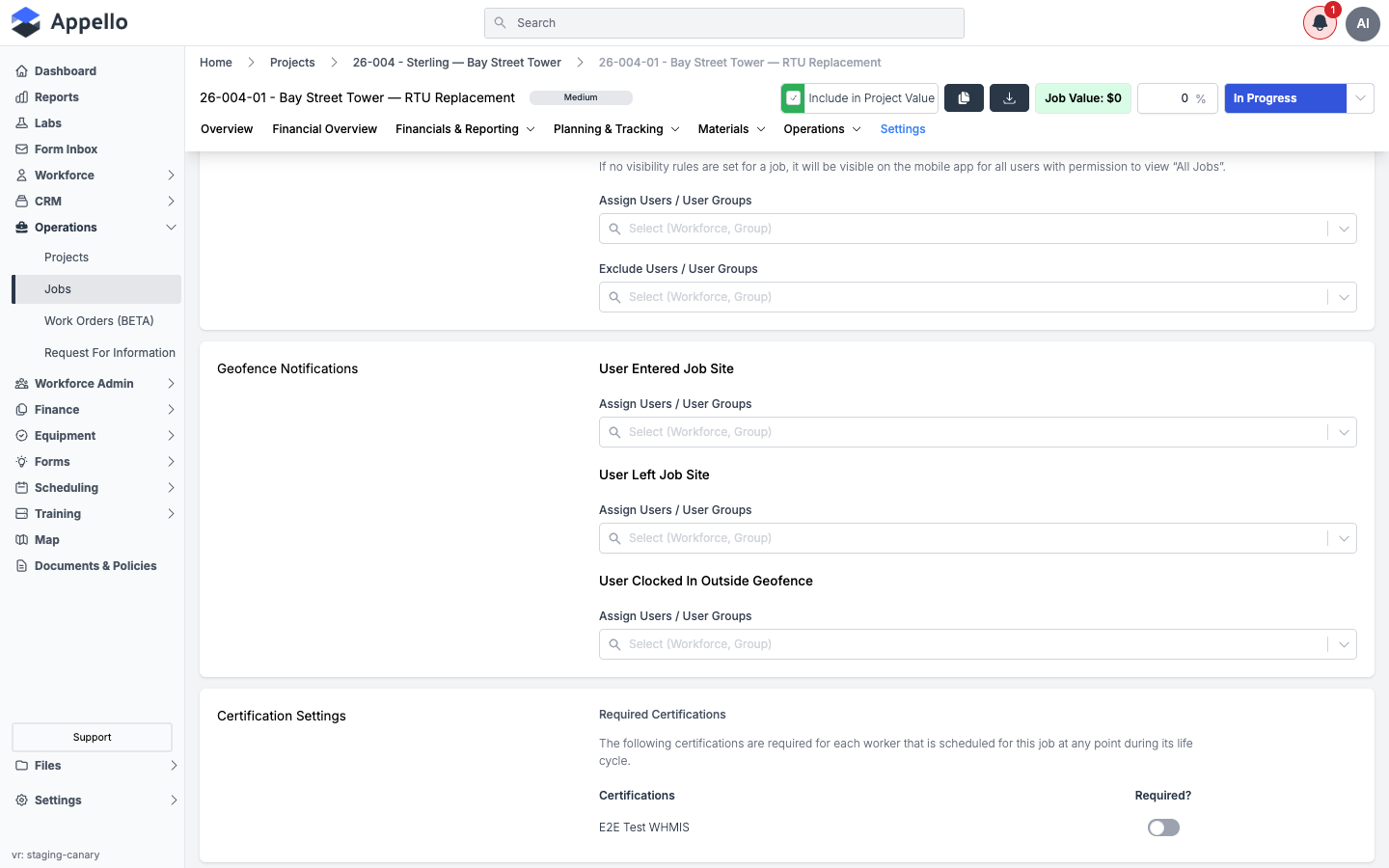This screenshot has height=868, width=1389.
Task: Open the AI user avatar menu
Action: [x=1363, y=23]
